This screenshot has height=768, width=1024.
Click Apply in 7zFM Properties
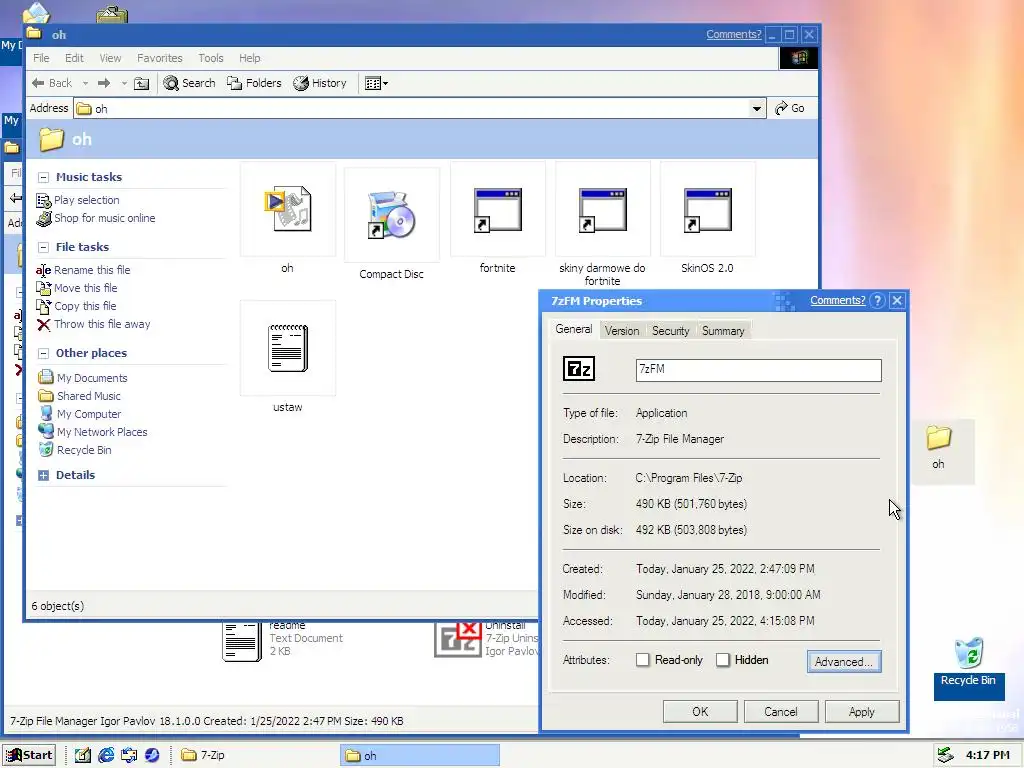(x=861, y=712)
